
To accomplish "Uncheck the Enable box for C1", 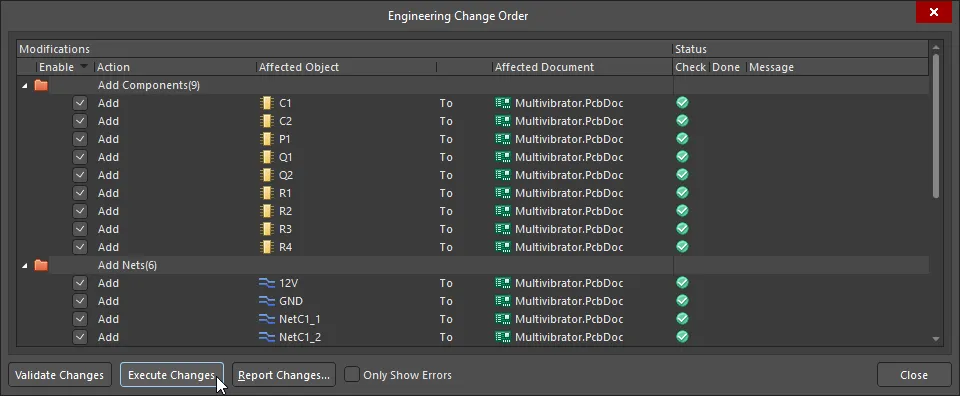I will coord(80,103).
